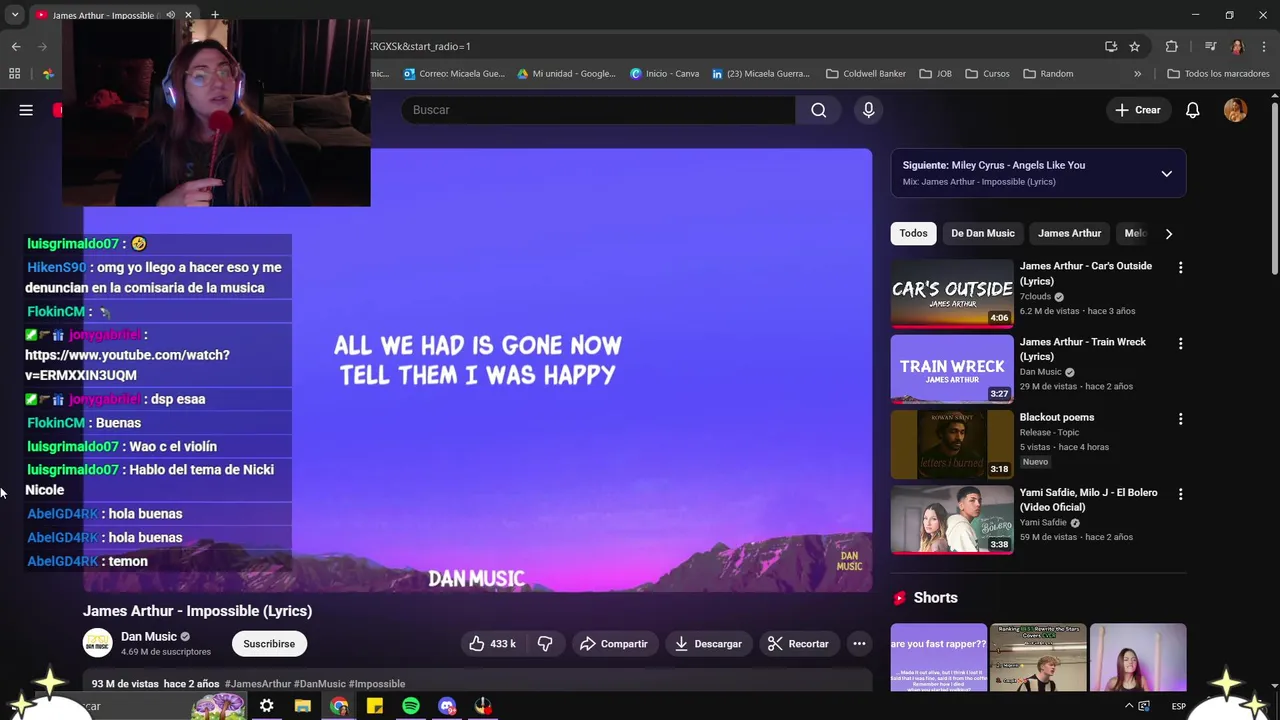
Task: Bookmark this page with the star icon
Action: (x=1134, y=46)
